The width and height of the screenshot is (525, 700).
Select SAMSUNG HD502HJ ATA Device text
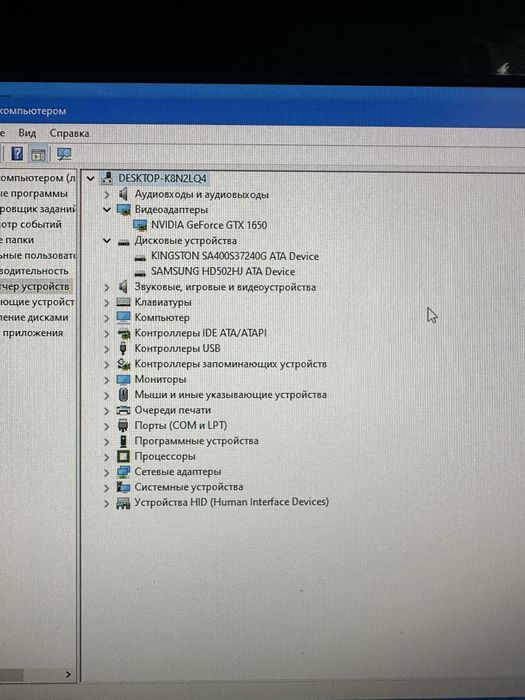(x=223, y=271)
